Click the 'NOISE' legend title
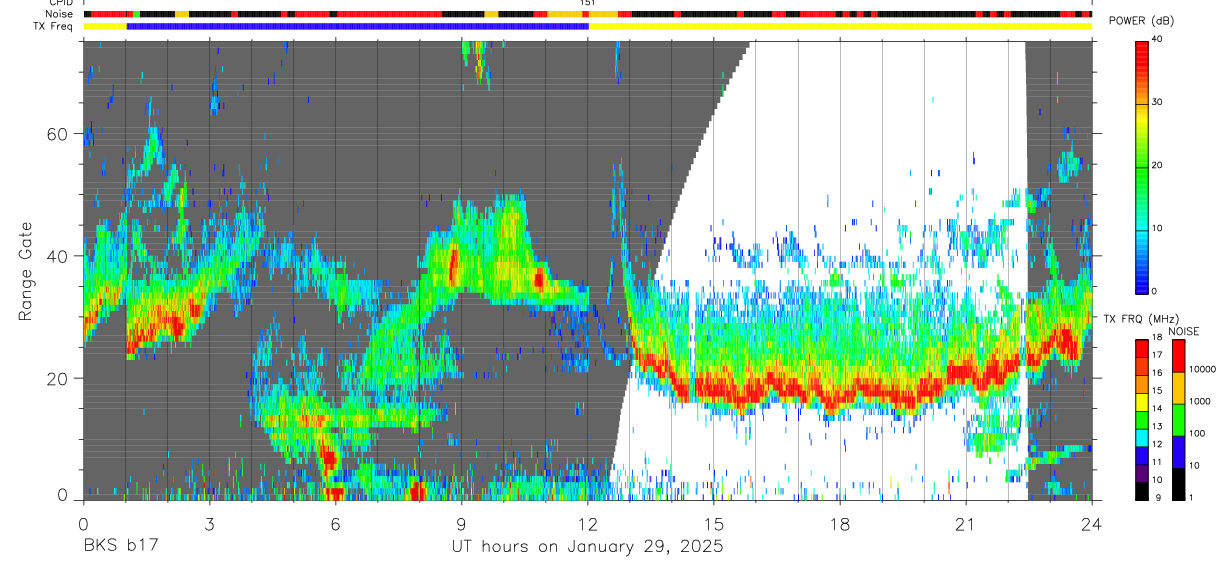This screenshot has width=1228, height=567. pyautogui.click(x=1185, y=331)
